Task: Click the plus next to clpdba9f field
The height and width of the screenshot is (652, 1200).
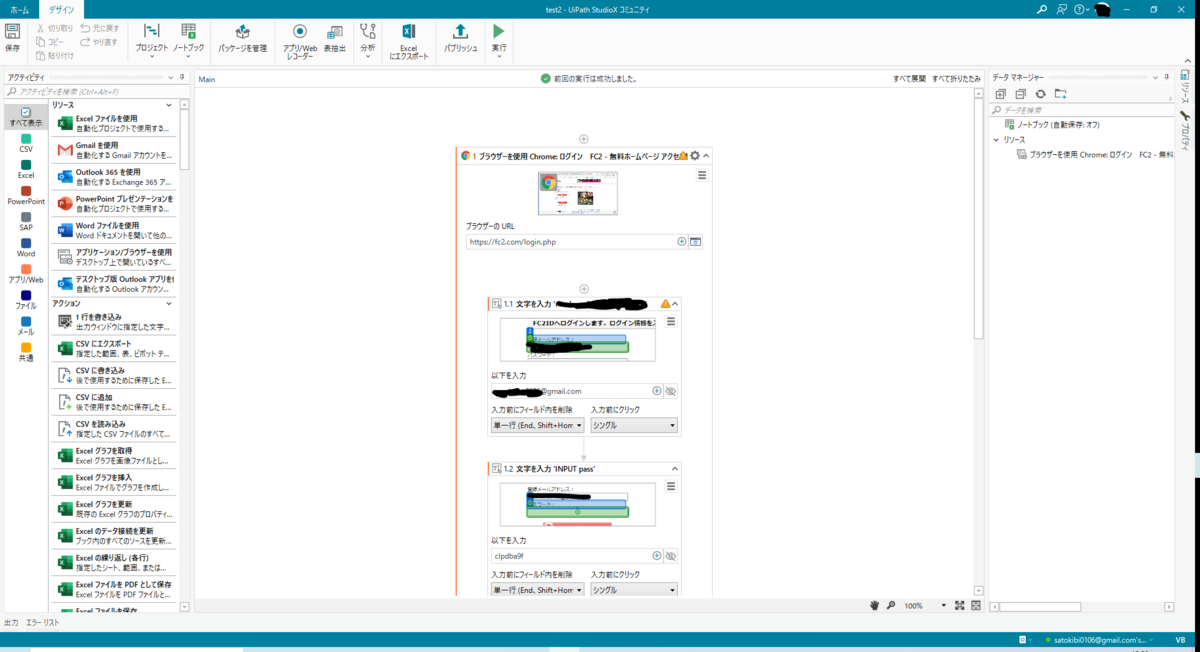Action: point(657,556)
